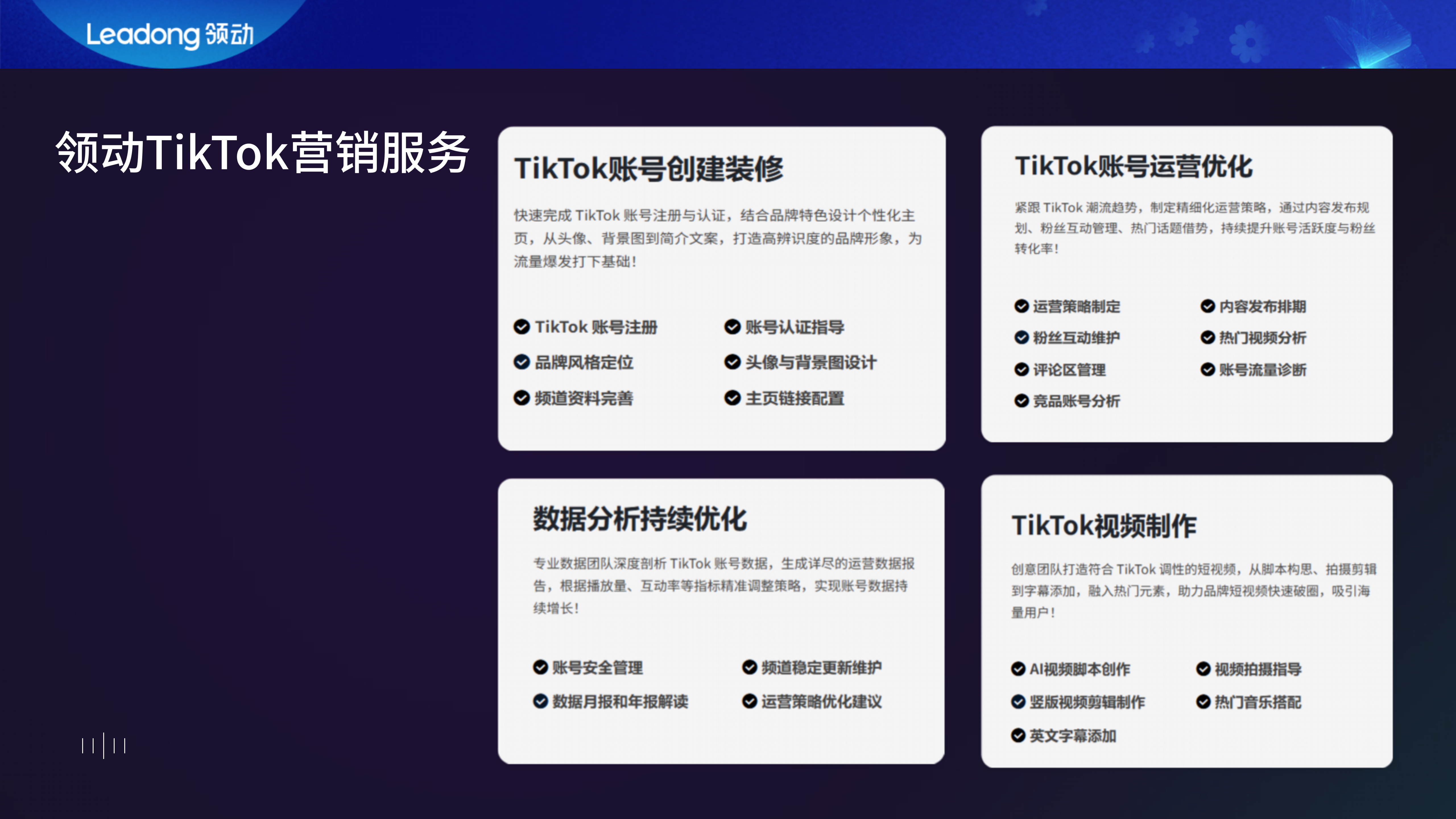Click the 英文字幕添加 check icon
Viewport: 1456px width, 819px height.
pyautogui.click(x=1017, y=735)
